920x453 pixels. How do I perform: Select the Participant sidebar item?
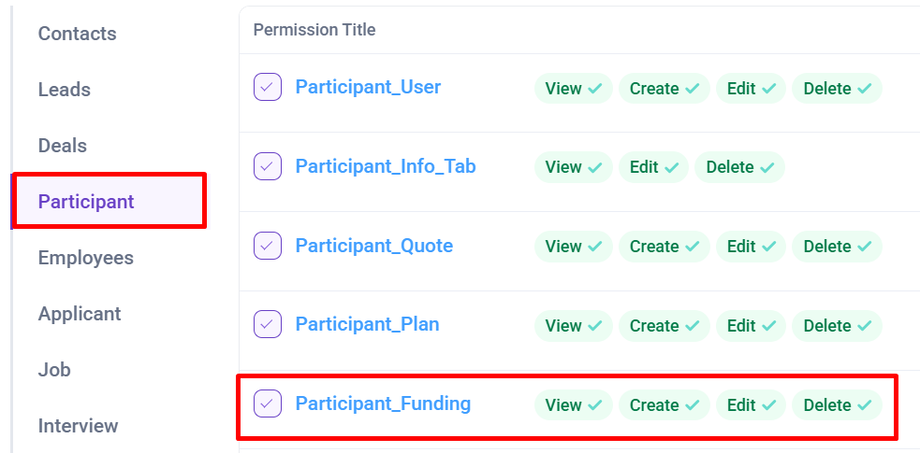point(86,202)
